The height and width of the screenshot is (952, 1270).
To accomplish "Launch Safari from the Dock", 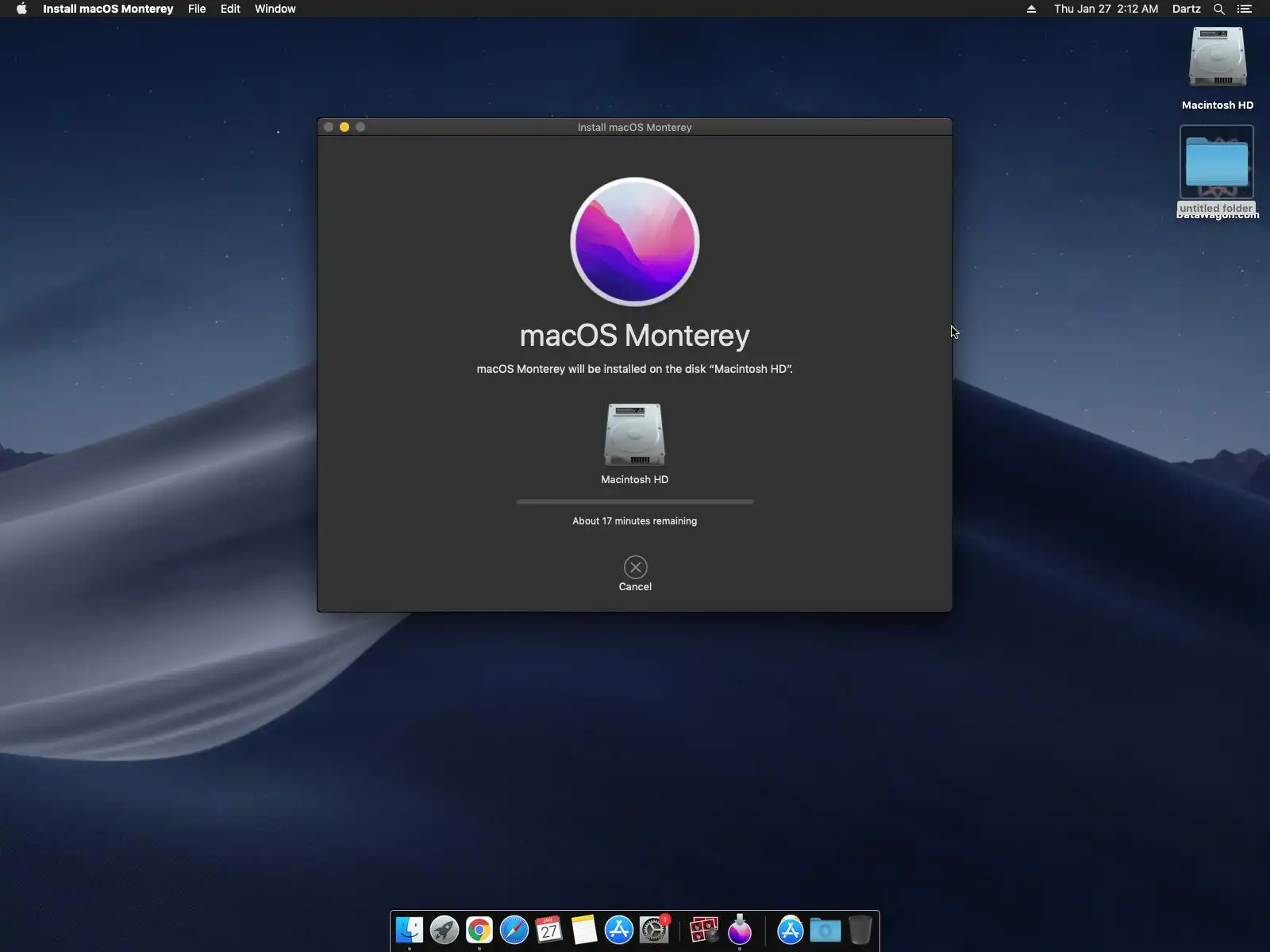I will [514, 930].
